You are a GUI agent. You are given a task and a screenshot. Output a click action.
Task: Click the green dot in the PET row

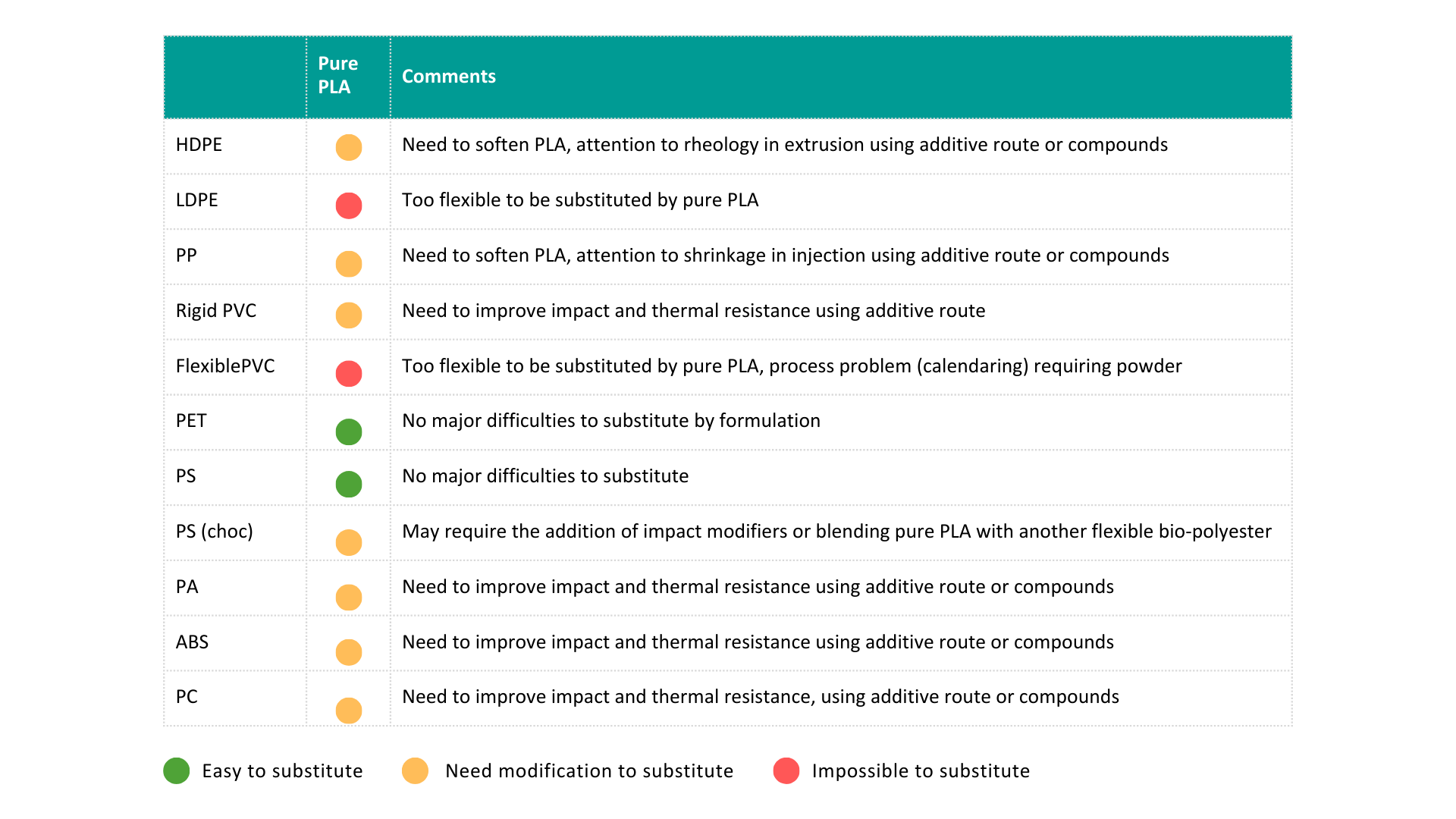349,432
